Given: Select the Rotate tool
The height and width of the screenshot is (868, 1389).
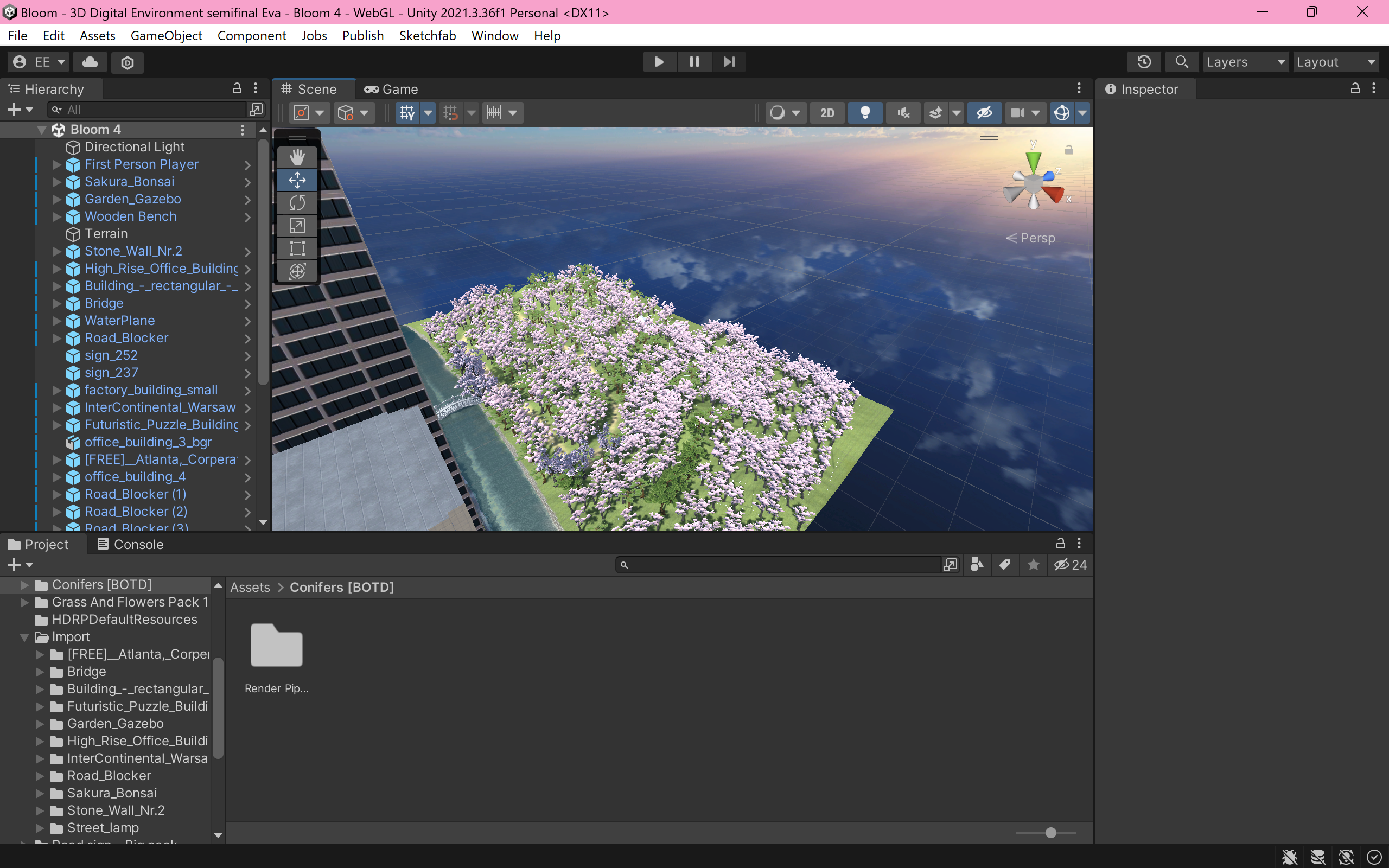Looking at the screenshot, I should (x=297, y=203).
